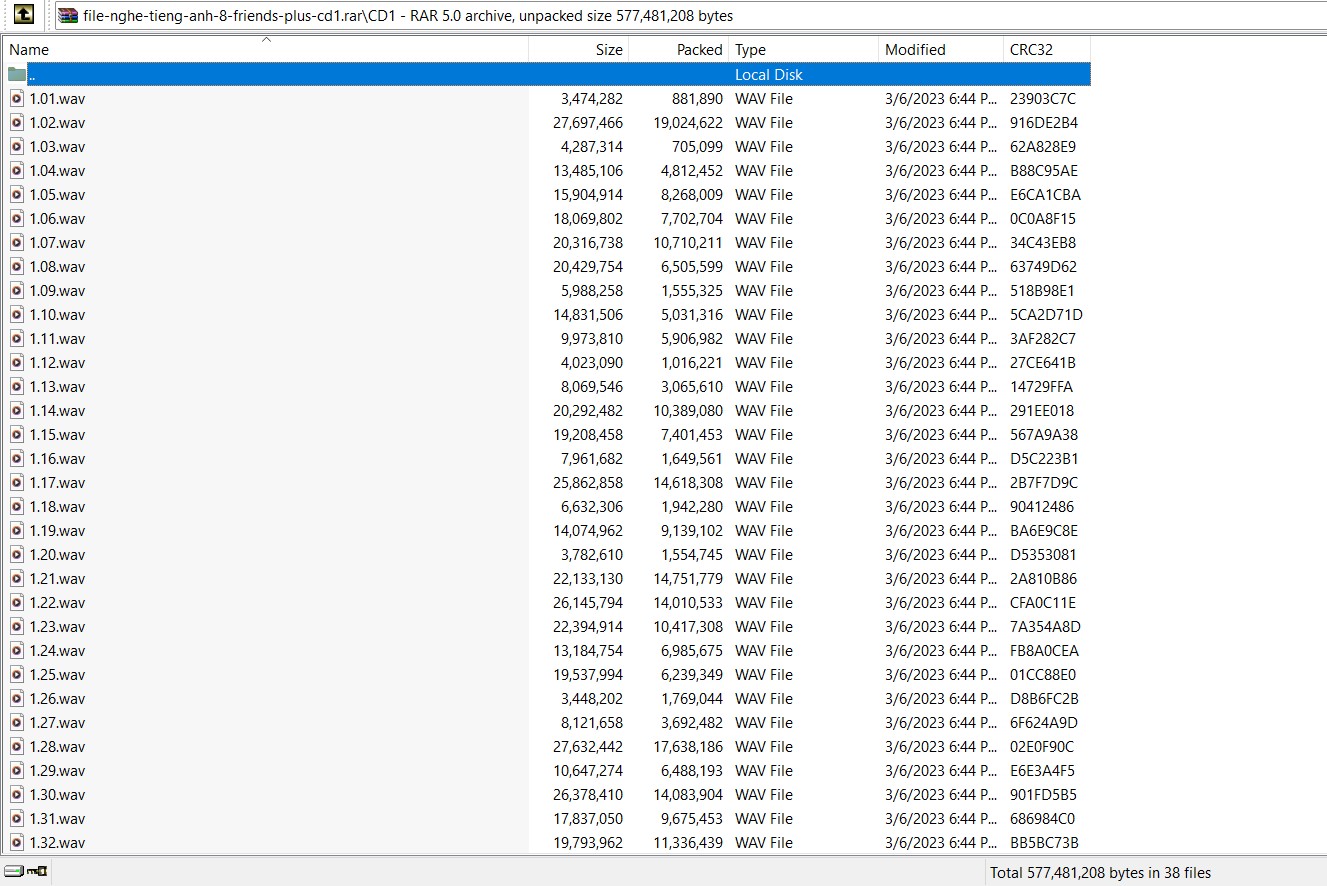Select the 1.05.wav file

click(57, 194)
